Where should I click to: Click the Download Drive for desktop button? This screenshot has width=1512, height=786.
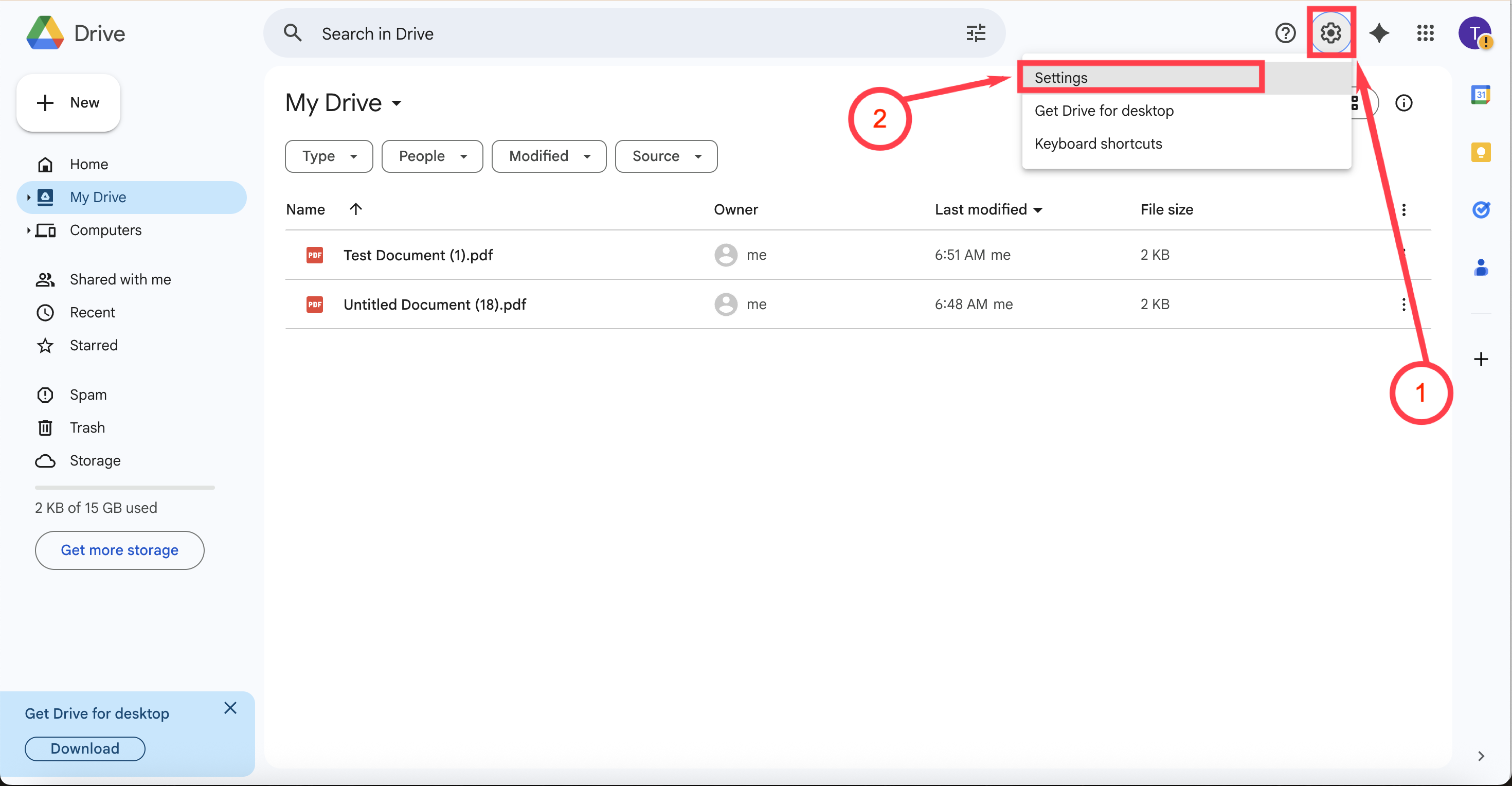coord(84,748)
